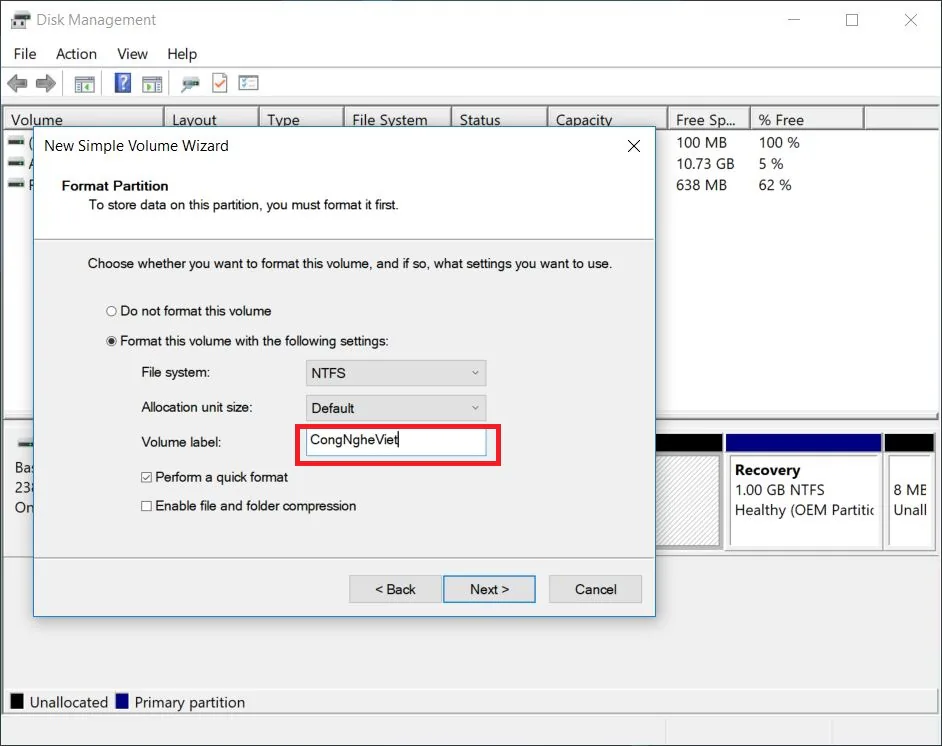Sort by the Type column header
This screenshot has width=942, height=746.
(302, 119)
